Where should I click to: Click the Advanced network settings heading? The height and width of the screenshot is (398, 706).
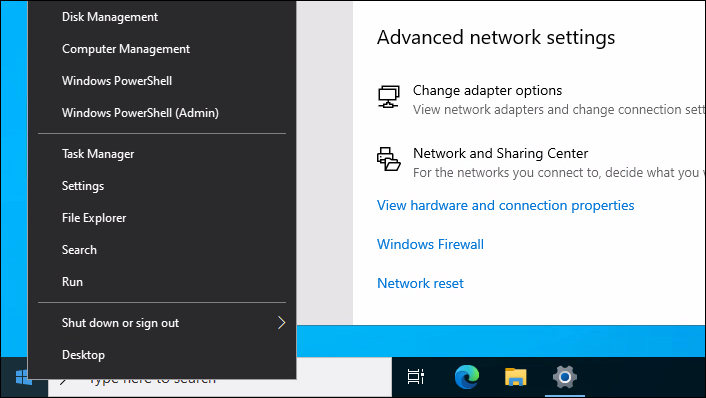point(496,37)
